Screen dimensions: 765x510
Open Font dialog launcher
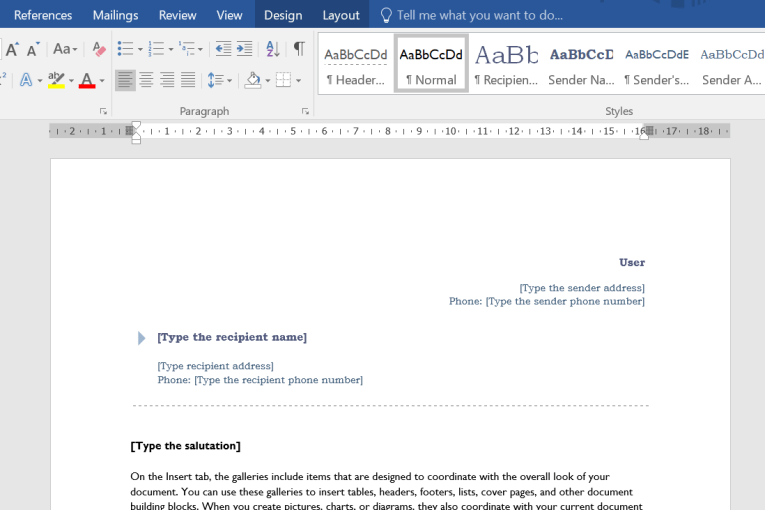[x=103, y=111]
